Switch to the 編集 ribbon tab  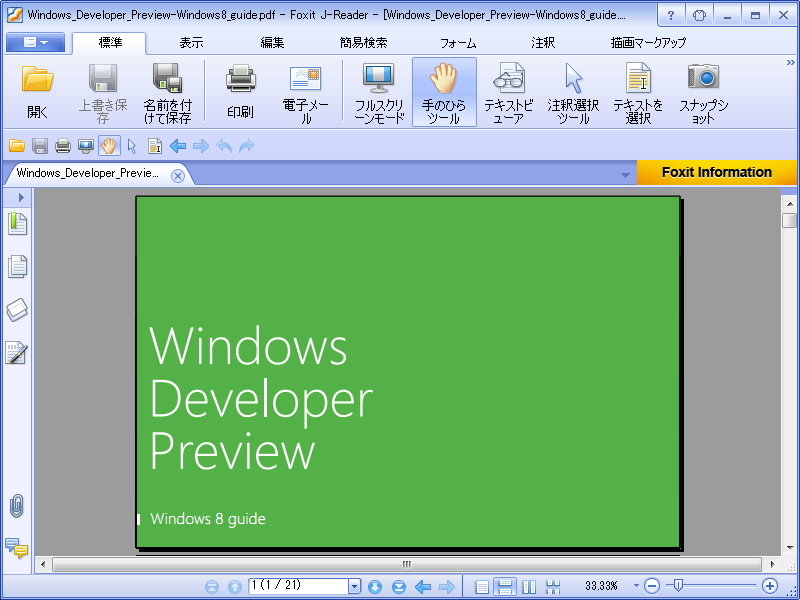(x=272, y=43)
